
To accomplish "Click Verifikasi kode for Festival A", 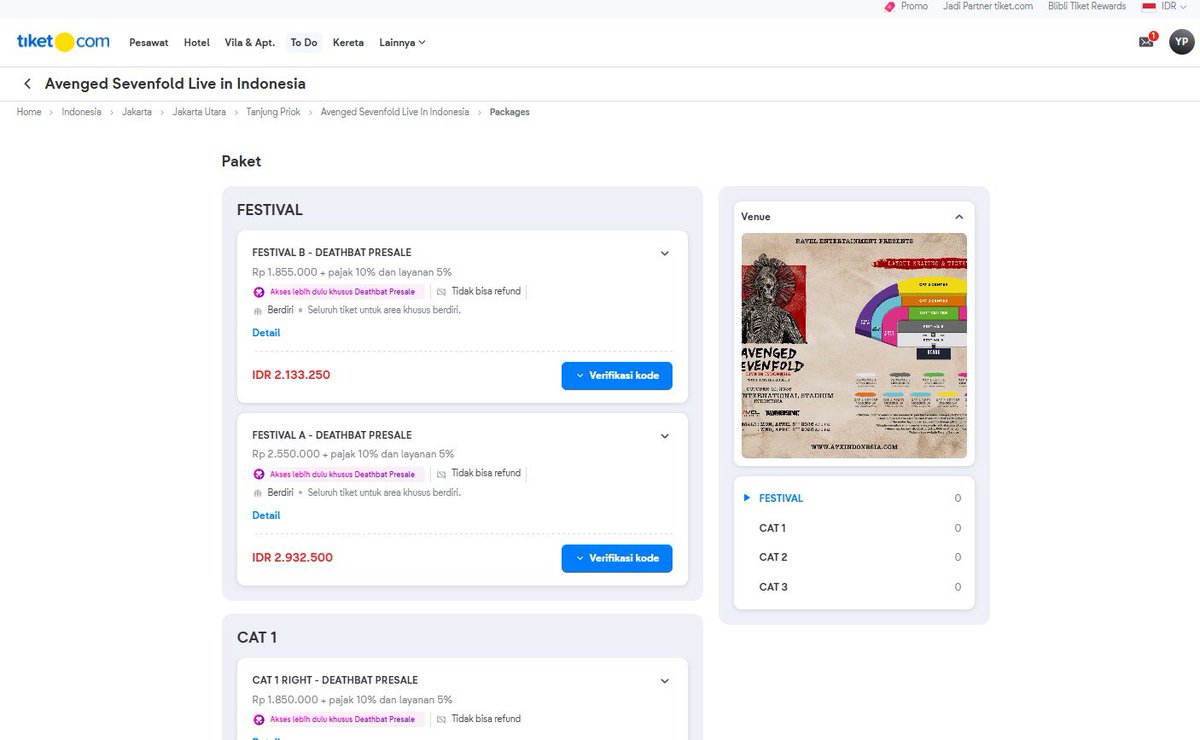I will click(617, 558).
